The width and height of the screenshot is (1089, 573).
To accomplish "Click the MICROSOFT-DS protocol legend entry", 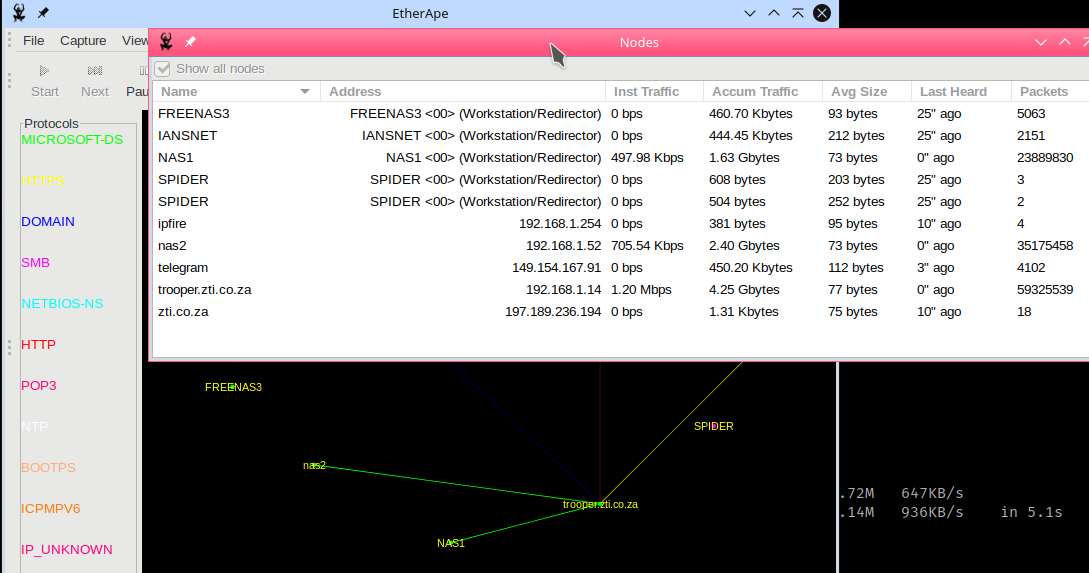I will tap(72, 140).
